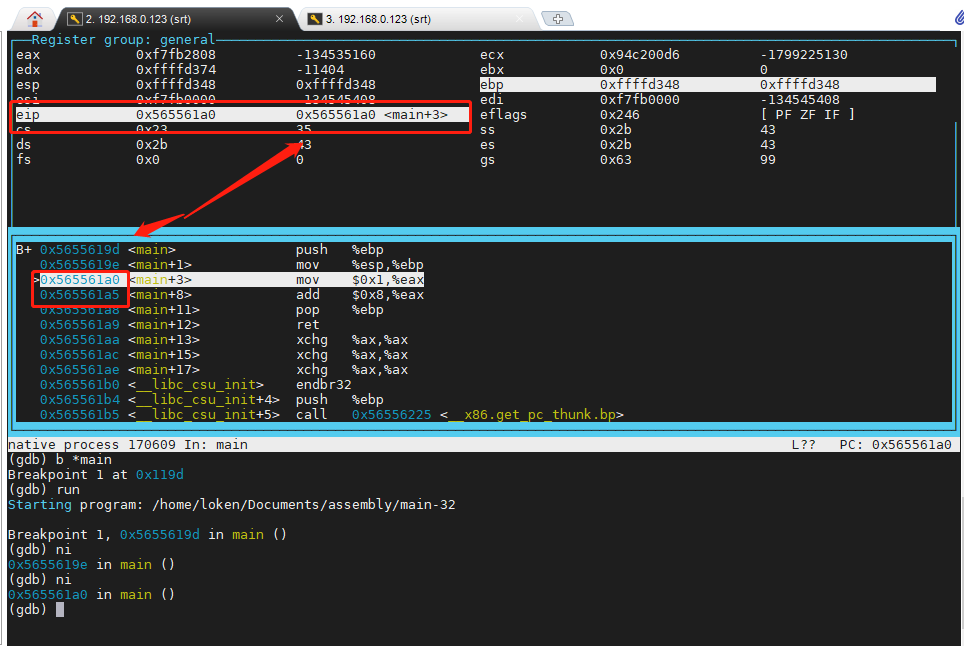This screenshot has width=964, height=651.
Task: Click instruction 'add $0x8,%eax'
Action: (360, 295)
